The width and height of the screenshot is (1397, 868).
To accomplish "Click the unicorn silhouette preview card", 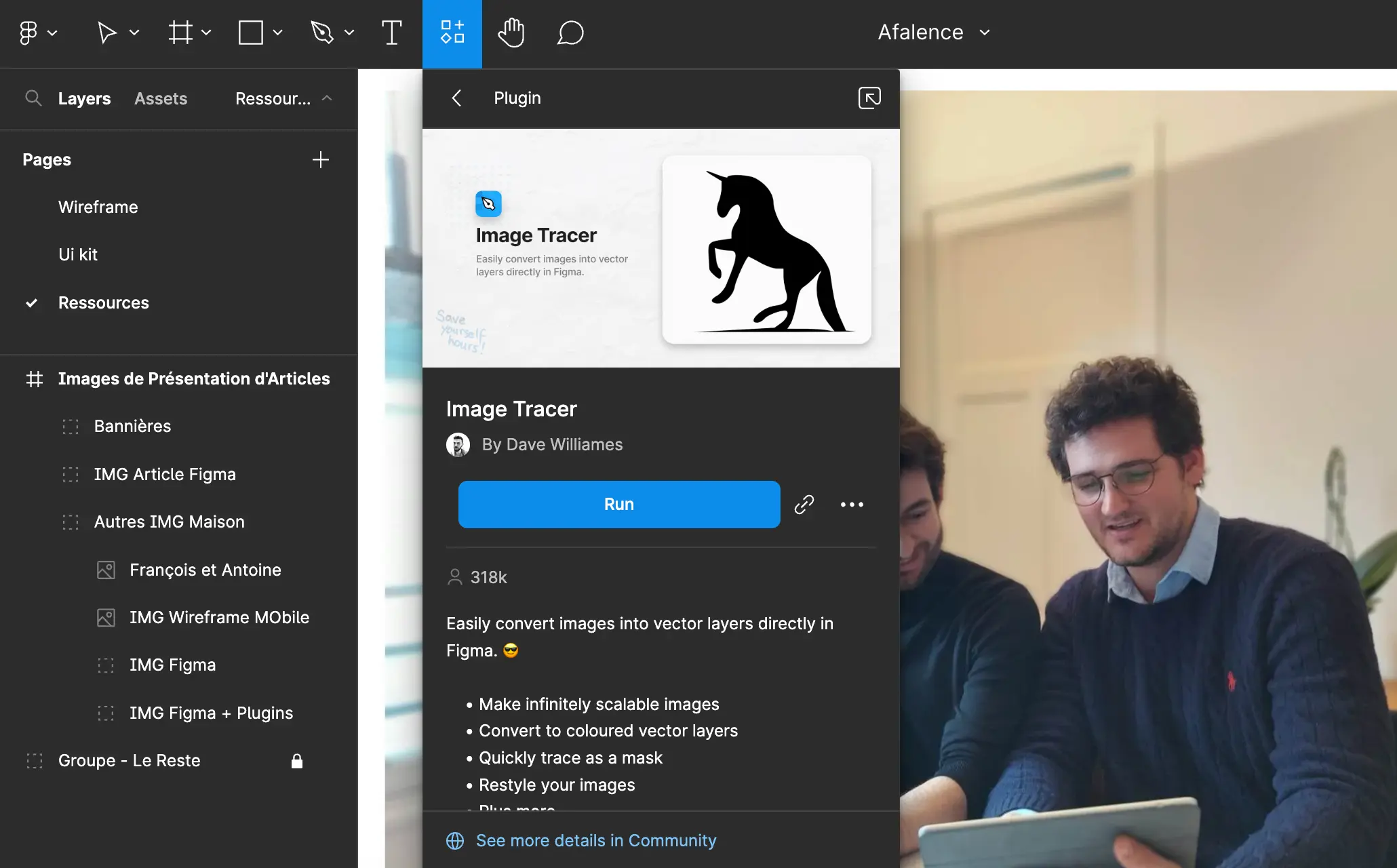I will tap(766, 250).
